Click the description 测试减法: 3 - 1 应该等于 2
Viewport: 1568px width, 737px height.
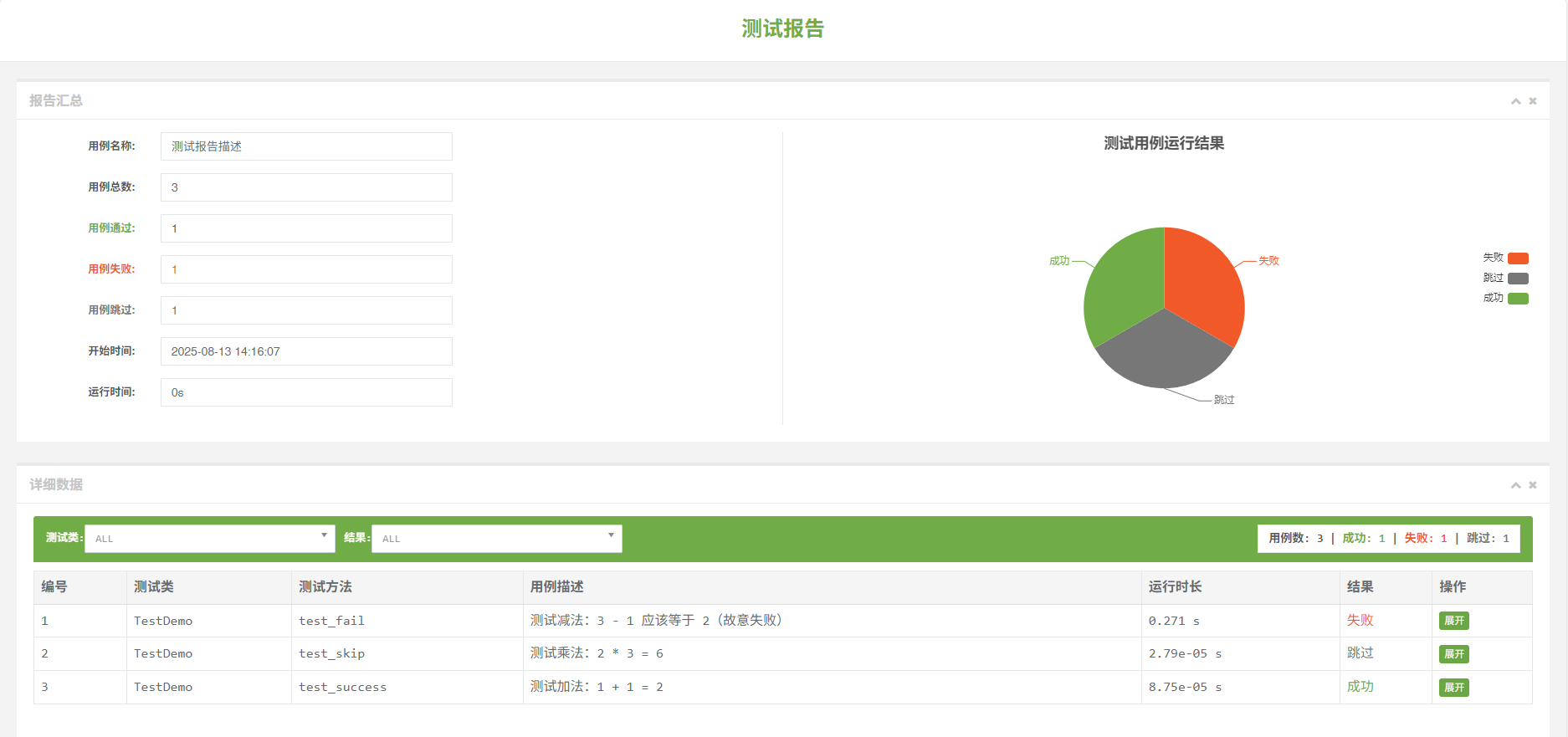656,621
